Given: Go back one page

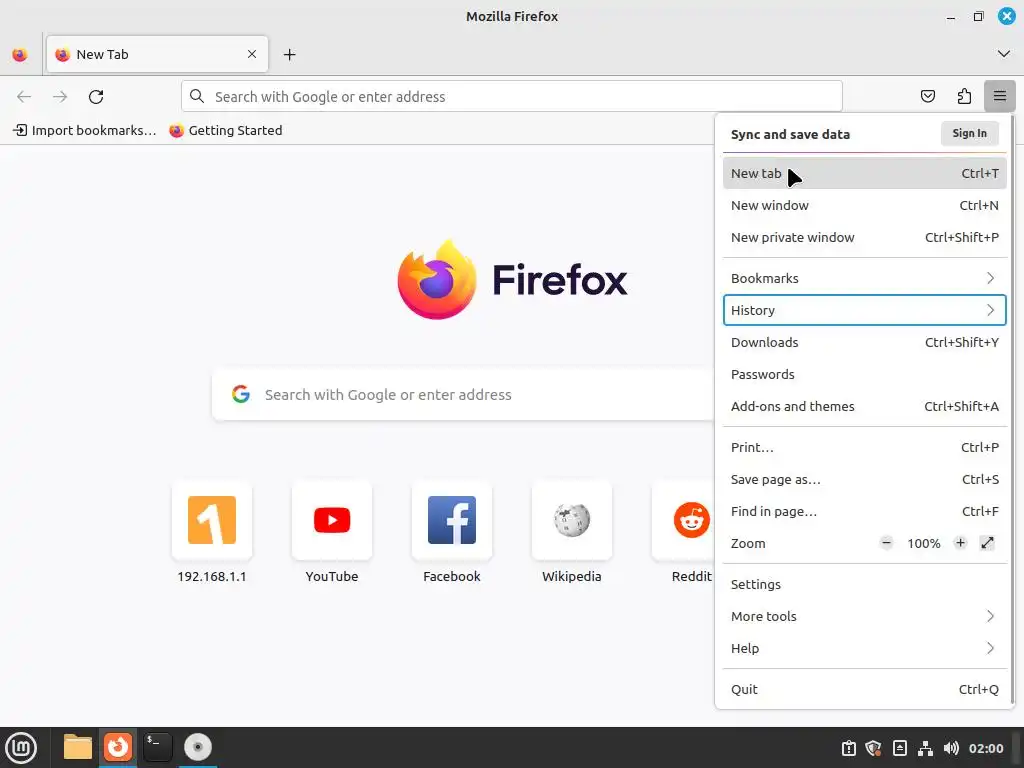Looking at the screenshot, I should pyautogui.click(x=24, y=97).
